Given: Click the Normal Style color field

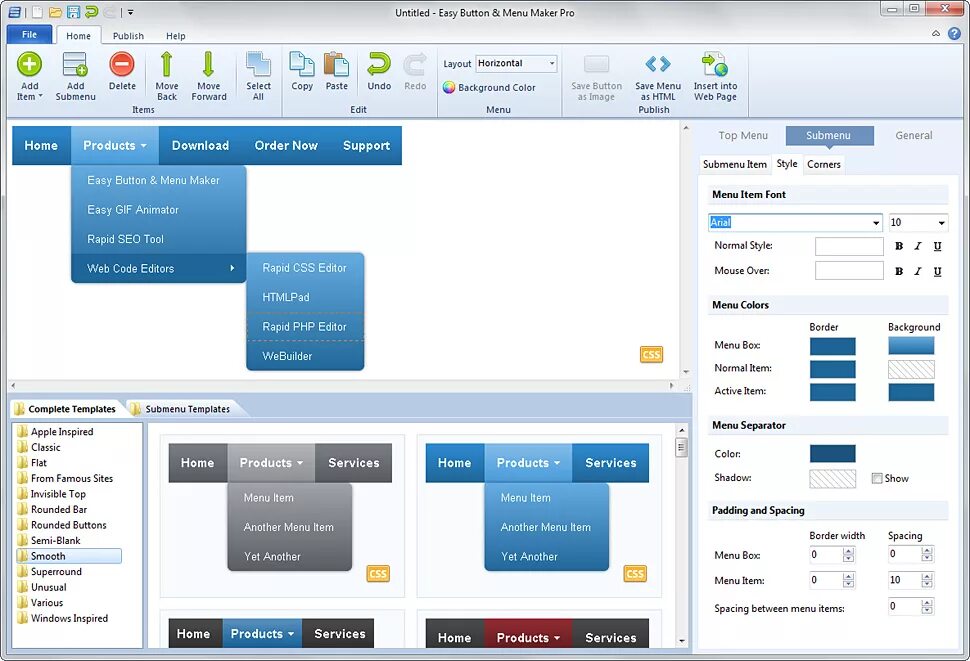Looking at the screenshot, I should 849,246.
